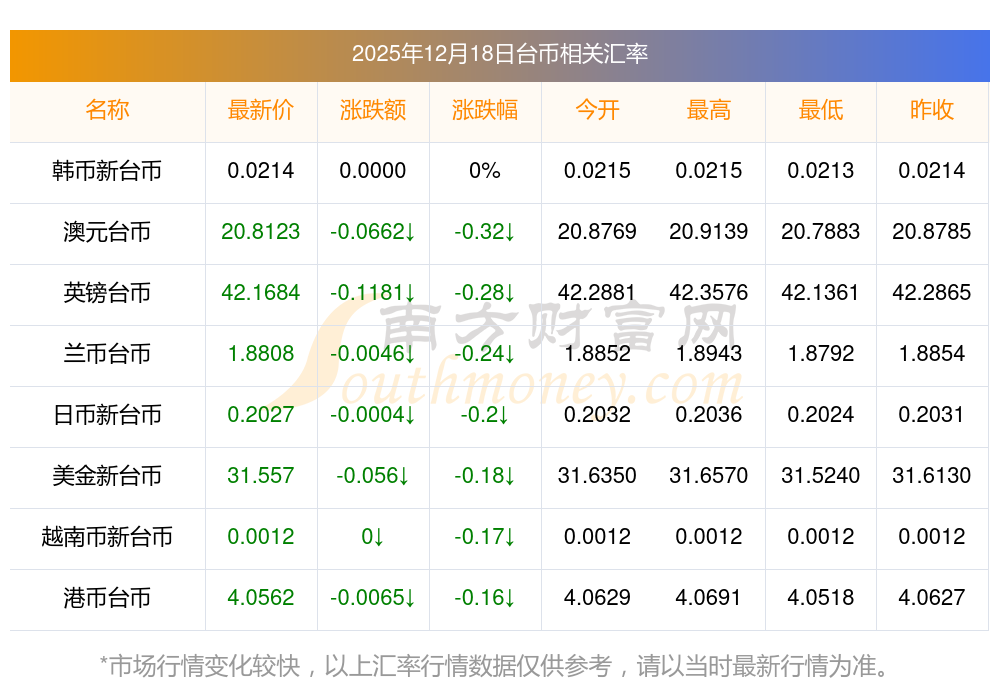Viewport: 1000px width, 697px height.
Task: Select the 最高 column header
Action: click(x=709, y=110)
